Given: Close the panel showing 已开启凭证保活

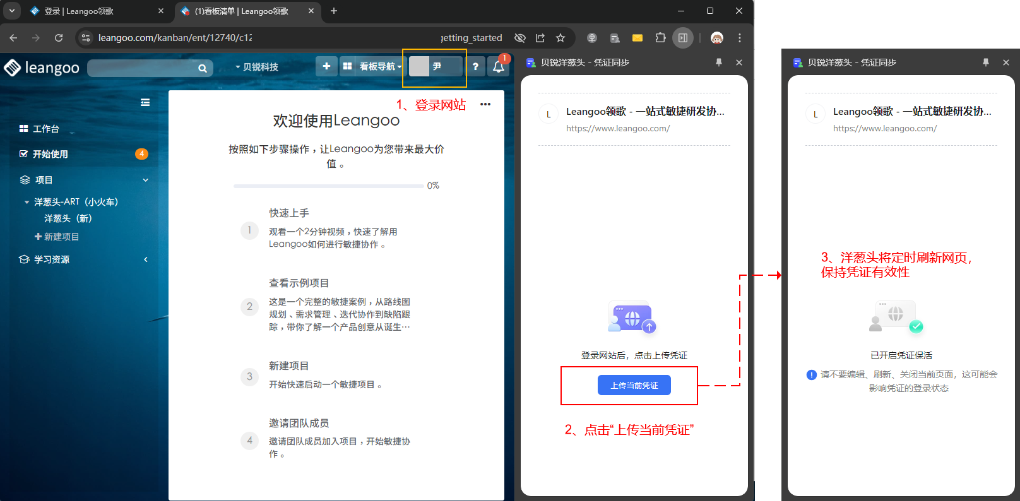Looking at the screenshot, I should (x=1006, y=62).
